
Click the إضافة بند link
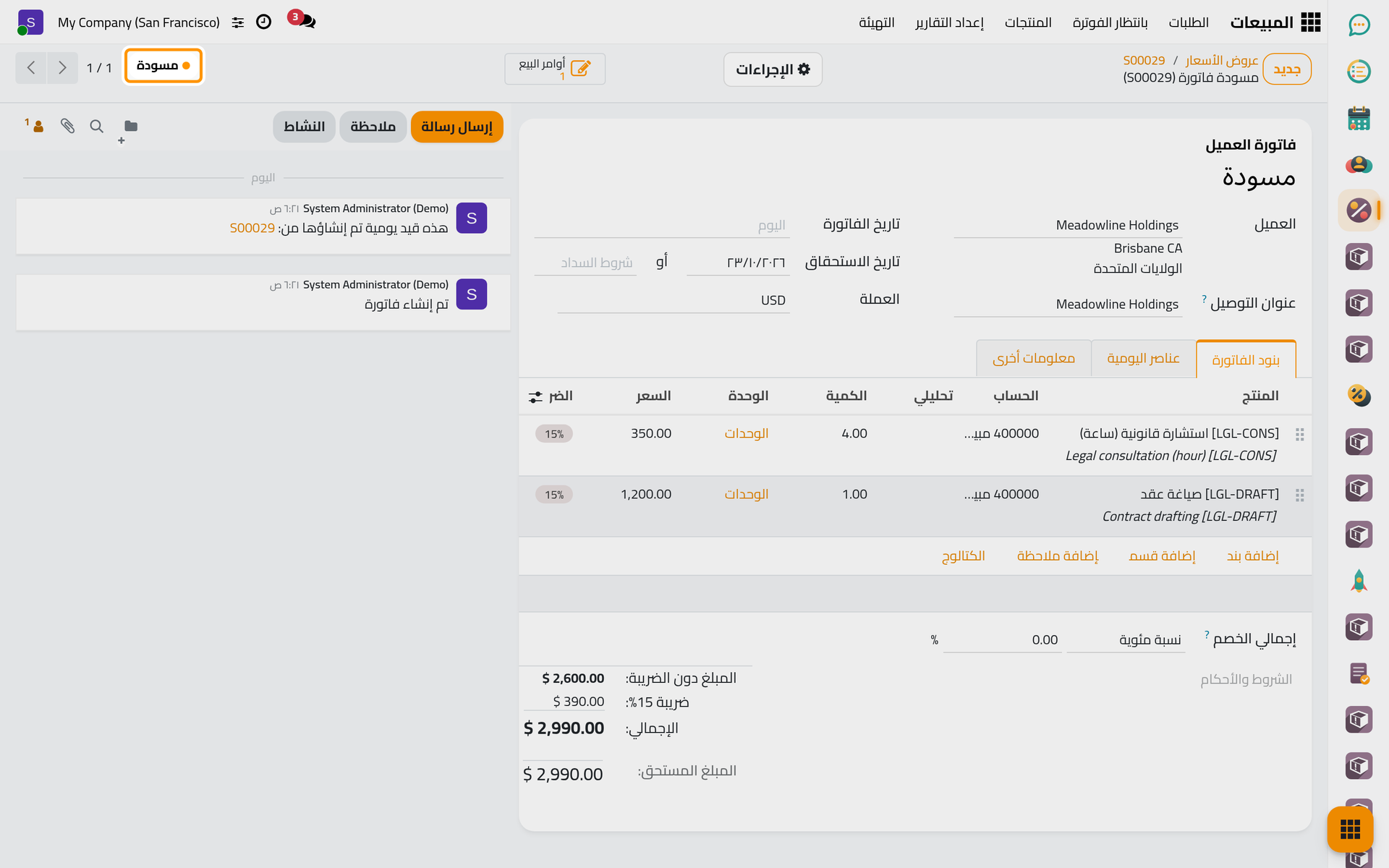(1253, 556)
